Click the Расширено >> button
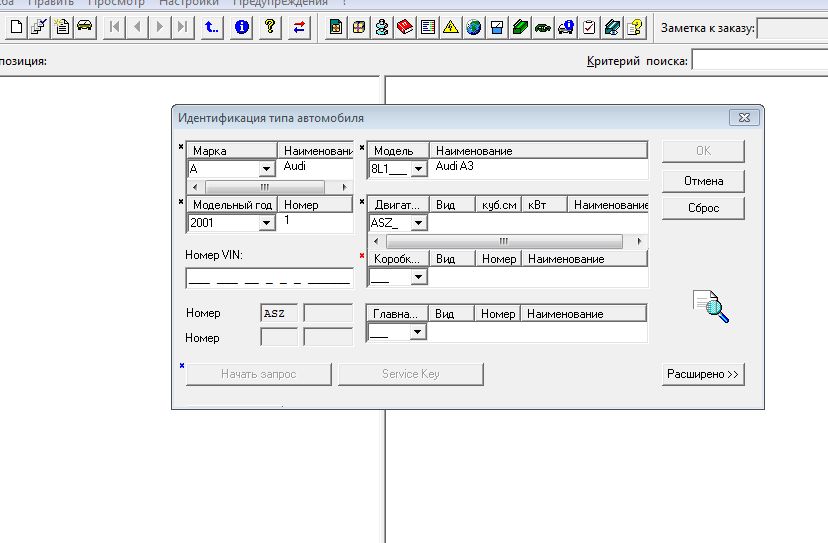Viewport: 828px width, 543px height. click(x=703, y=374)
